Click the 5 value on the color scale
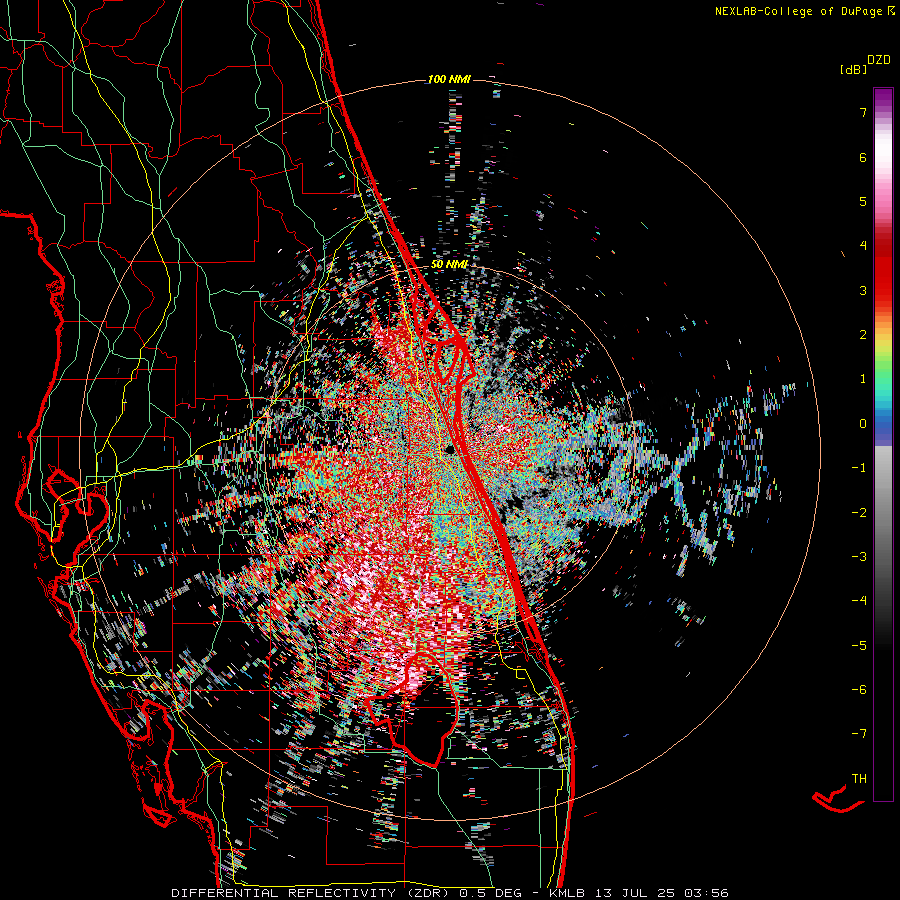 (863, 201)
